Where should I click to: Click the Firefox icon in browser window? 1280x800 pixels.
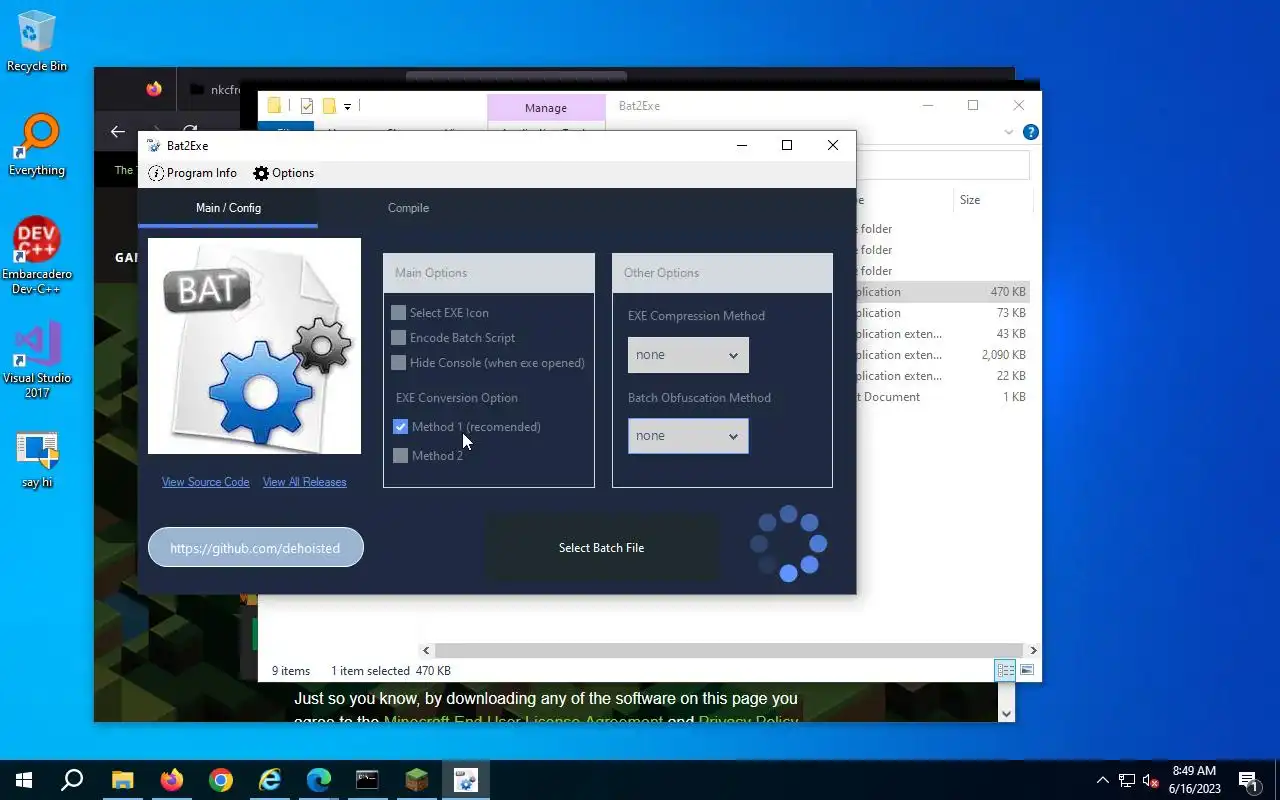[x=153, y=89]
